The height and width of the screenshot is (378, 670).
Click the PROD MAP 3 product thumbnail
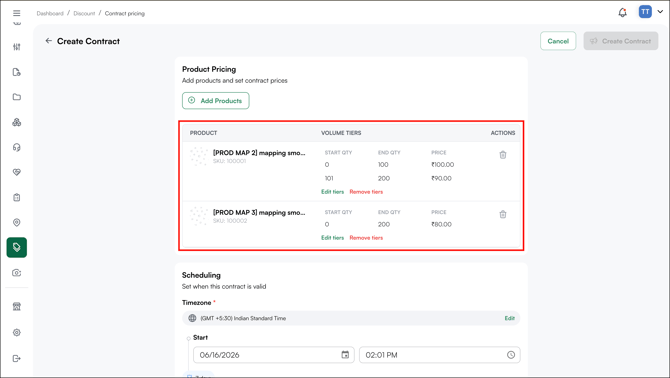click(199, 216)
